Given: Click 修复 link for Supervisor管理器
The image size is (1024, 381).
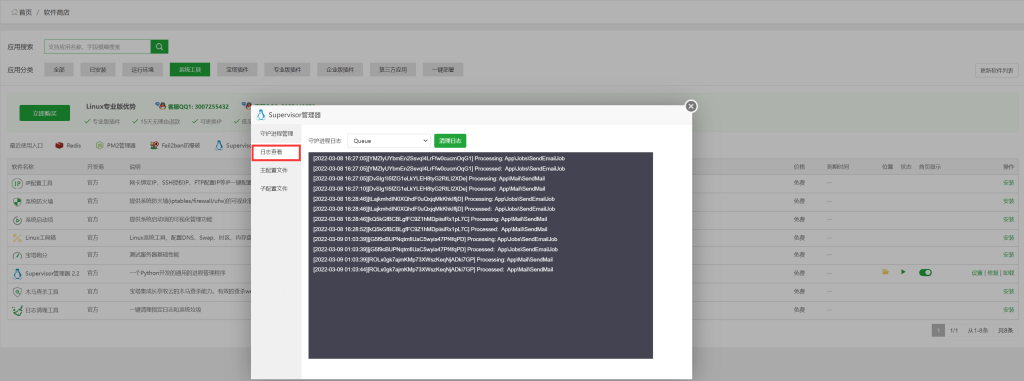Looking at the screenshot, I should [x=993, y=273].
